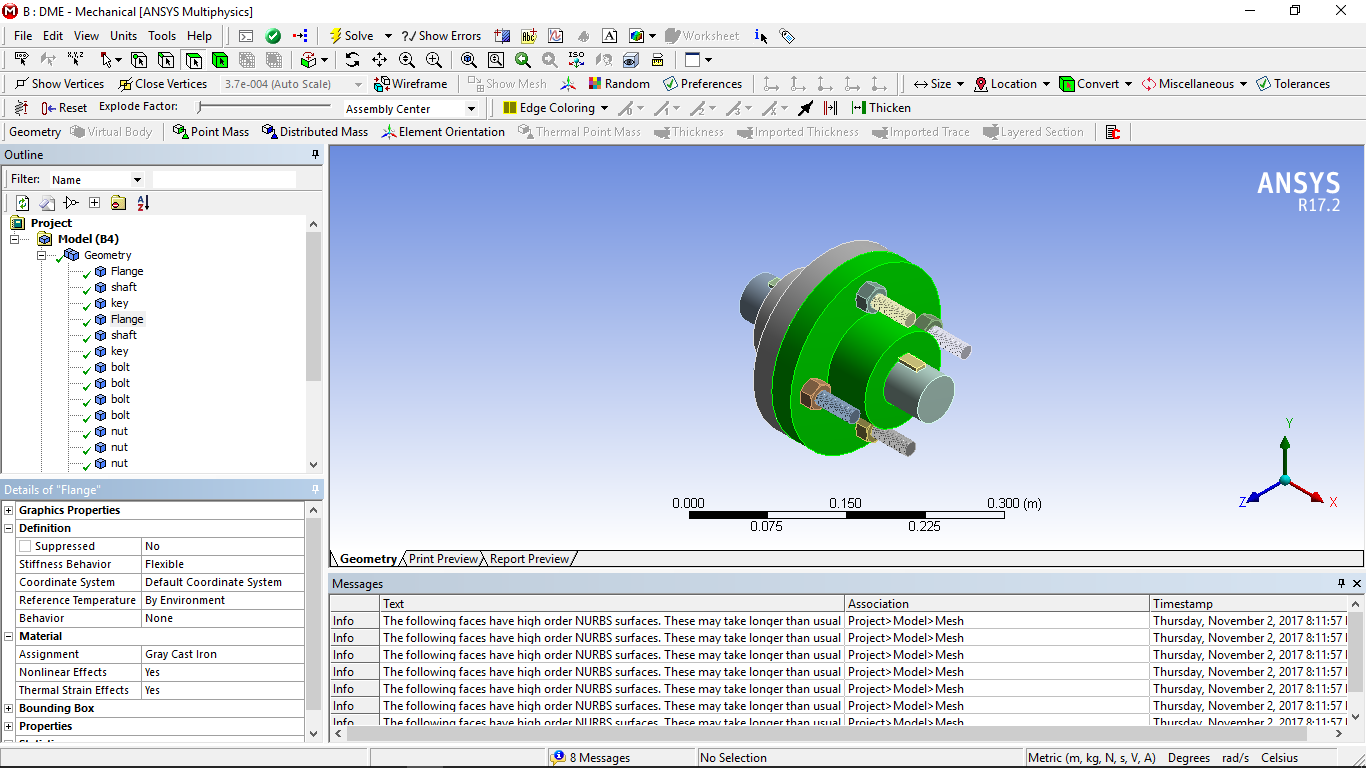Click the Comment annotation icon
The image size is (1366, 768).
click(x=609, y=36)
